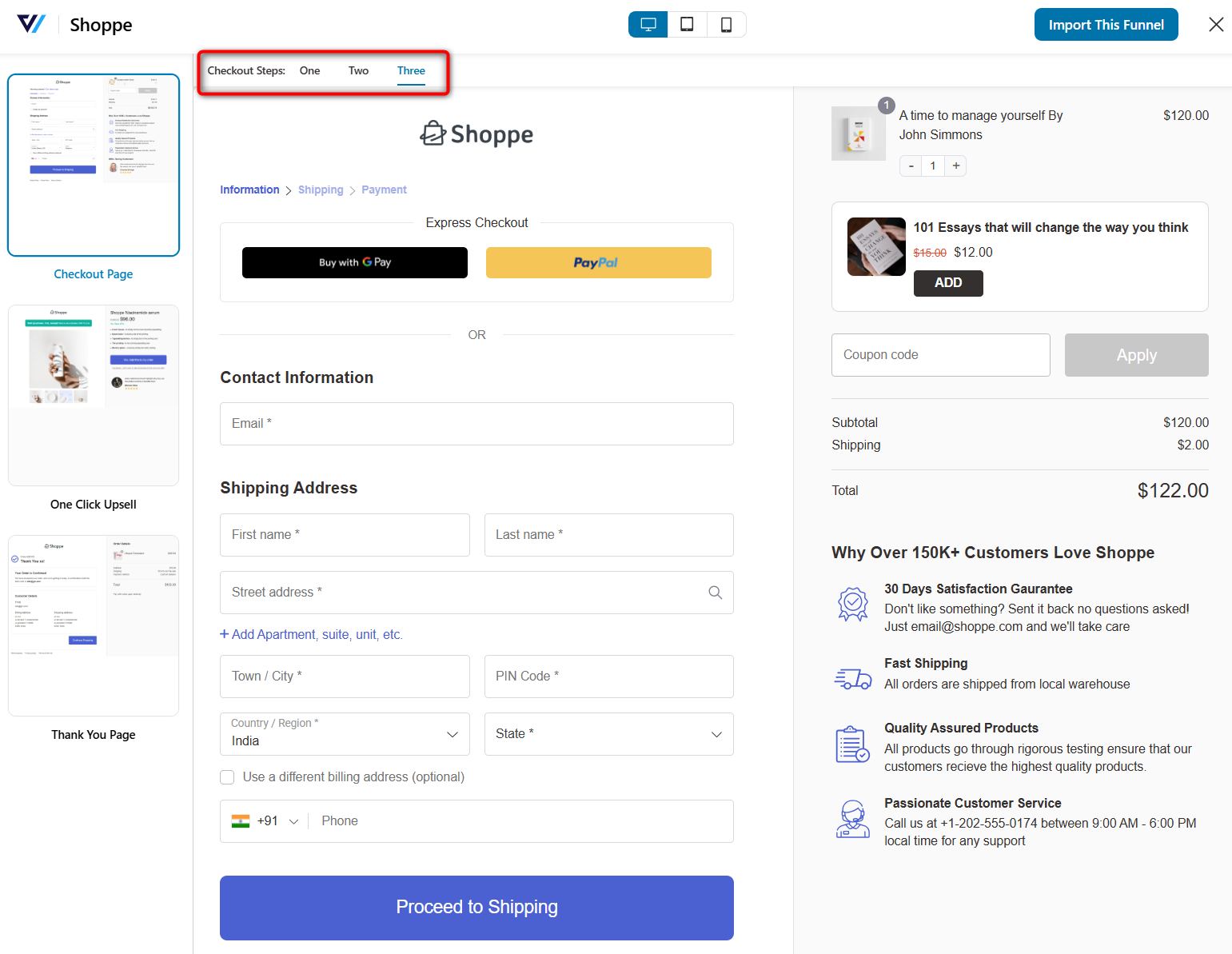Viewport: 1232px width, 954px height.
Task: Select checkout step One
Action: pos(309,70)
